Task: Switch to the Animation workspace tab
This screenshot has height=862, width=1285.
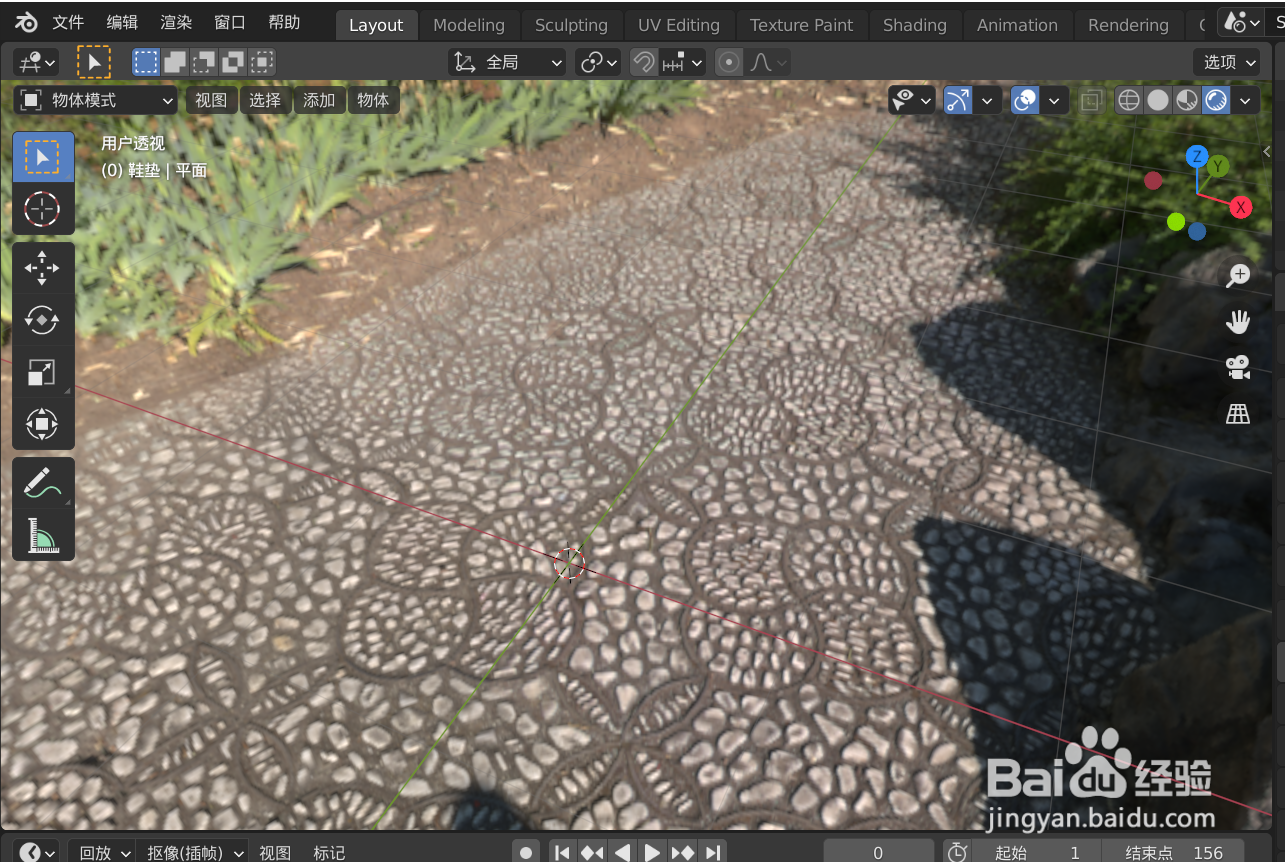Action: pos(1017,25)
